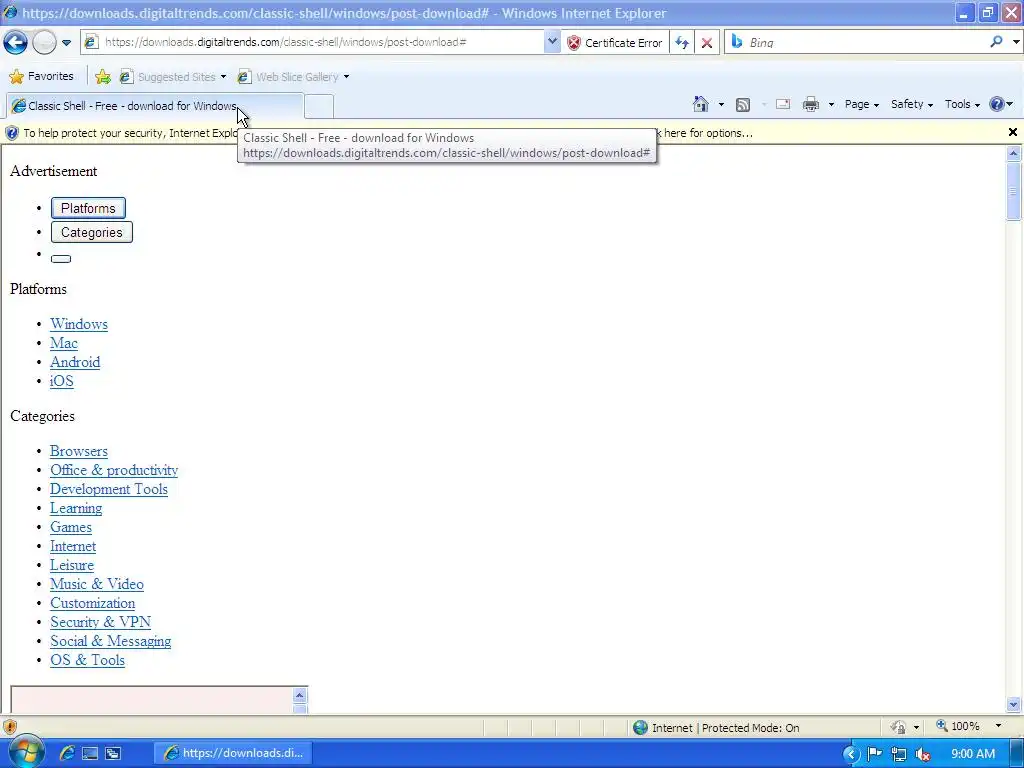Open Social & Messaging link

(x=110, y=641)
